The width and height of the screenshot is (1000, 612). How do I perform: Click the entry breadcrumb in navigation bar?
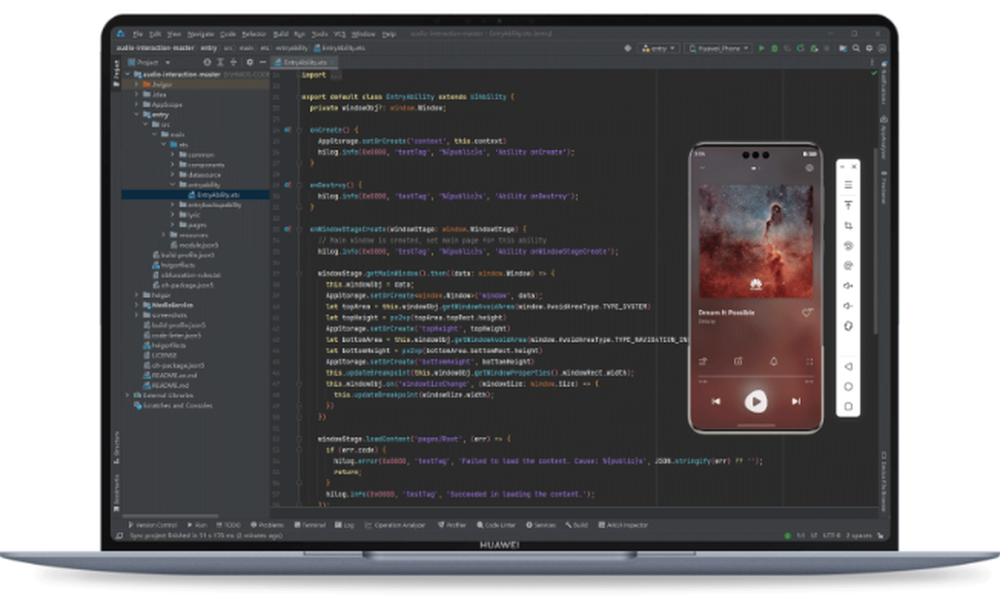209,48
